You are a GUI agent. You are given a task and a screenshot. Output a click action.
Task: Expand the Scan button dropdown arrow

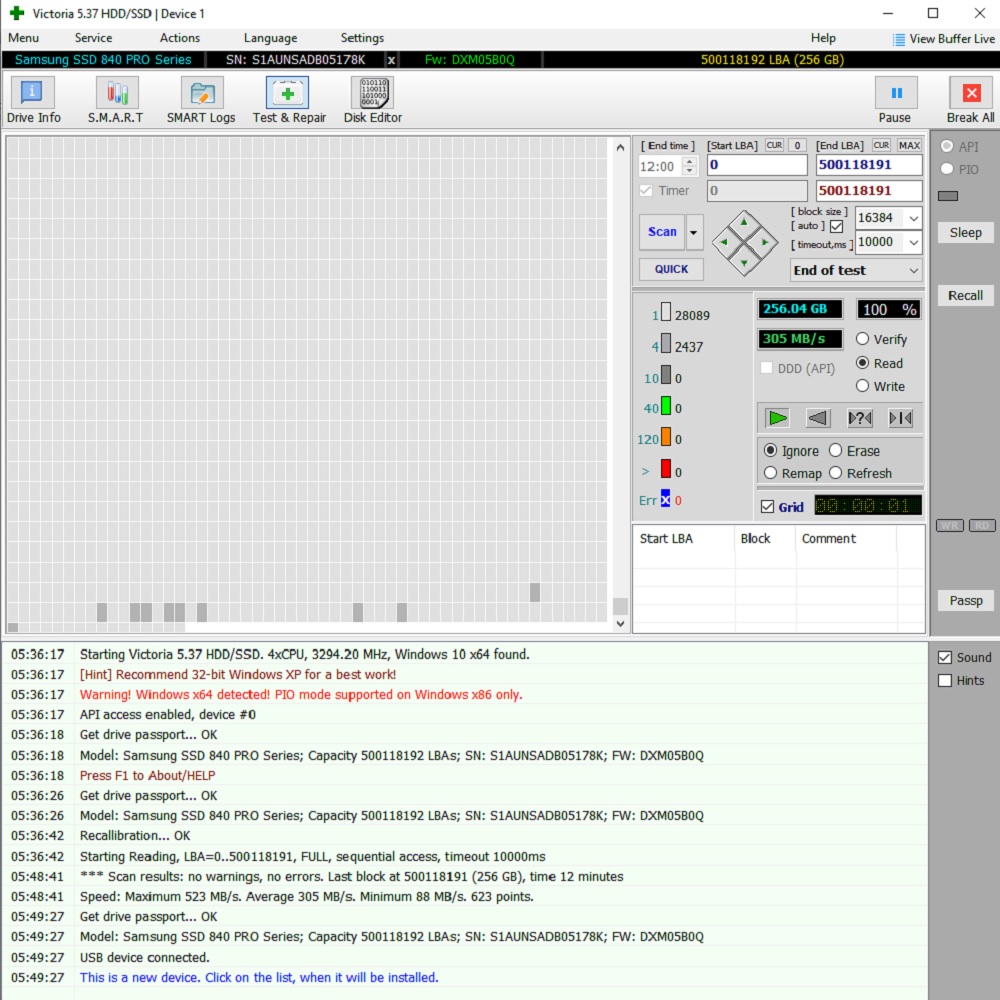pos(694,232)
